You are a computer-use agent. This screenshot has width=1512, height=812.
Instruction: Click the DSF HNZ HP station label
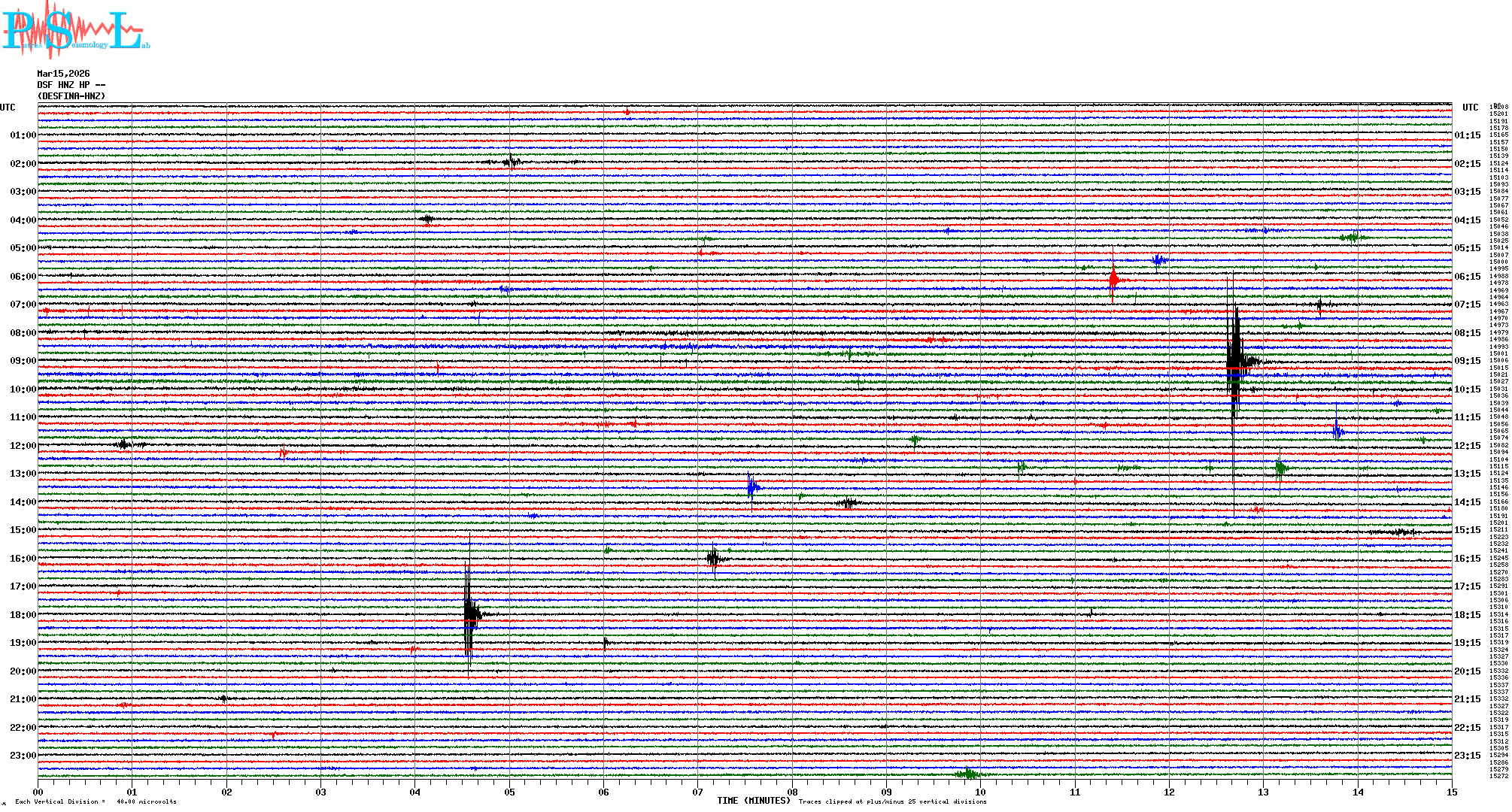[x=71, y=85]
